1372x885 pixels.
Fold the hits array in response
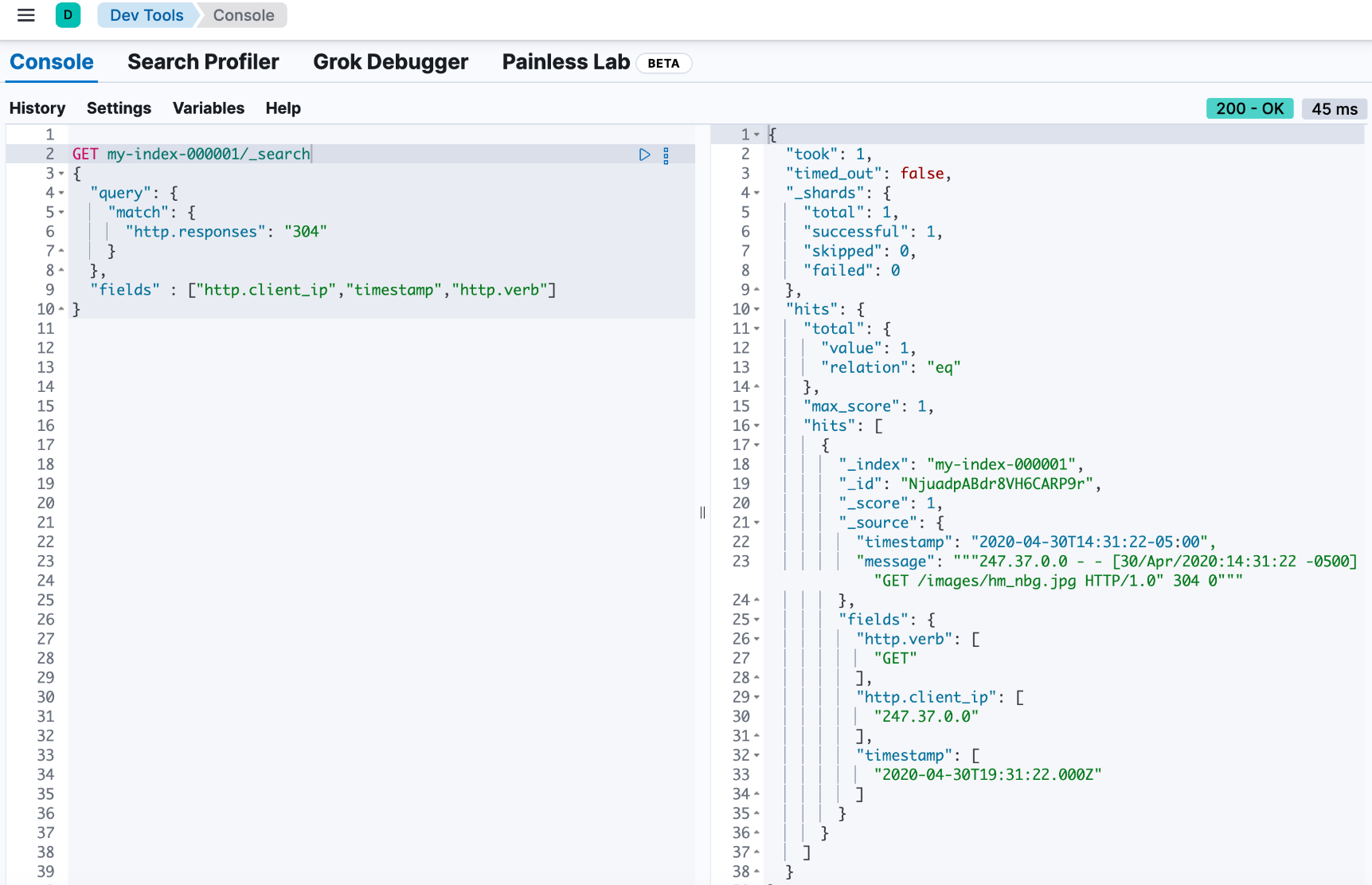tap(756, 426)
